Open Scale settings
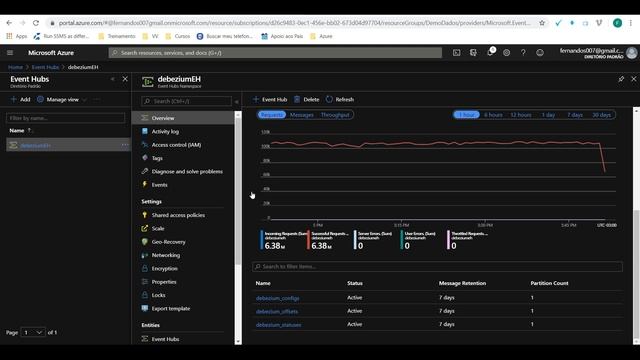The width and height of the screenshot is (640, 360). coord(158,229)
